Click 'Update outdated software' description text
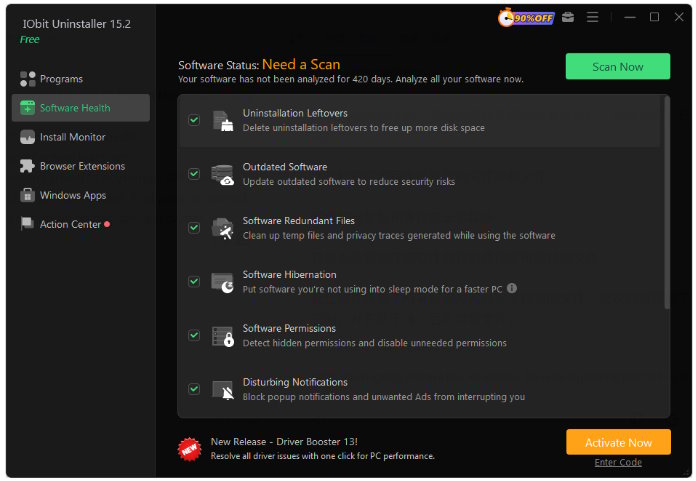 (348, 181)
